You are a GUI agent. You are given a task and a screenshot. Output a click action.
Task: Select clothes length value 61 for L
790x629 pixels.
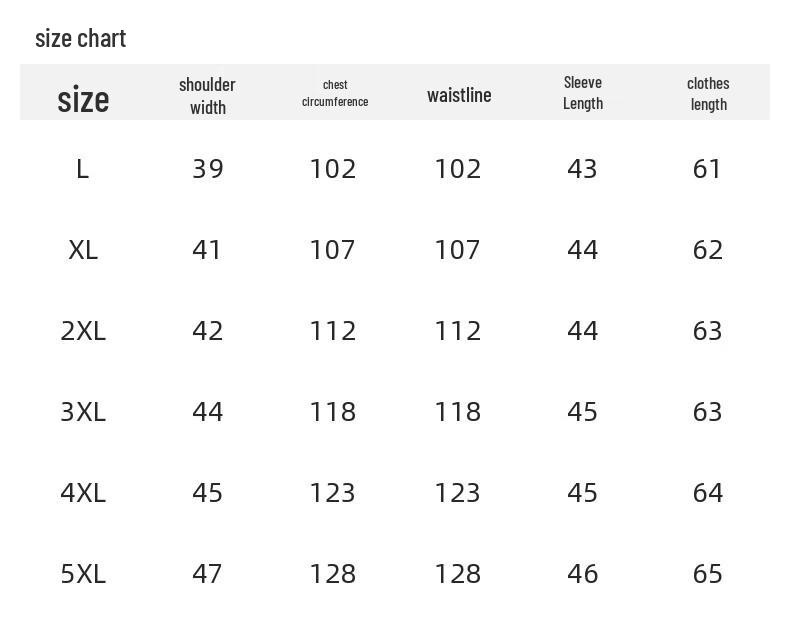(707, 169)
